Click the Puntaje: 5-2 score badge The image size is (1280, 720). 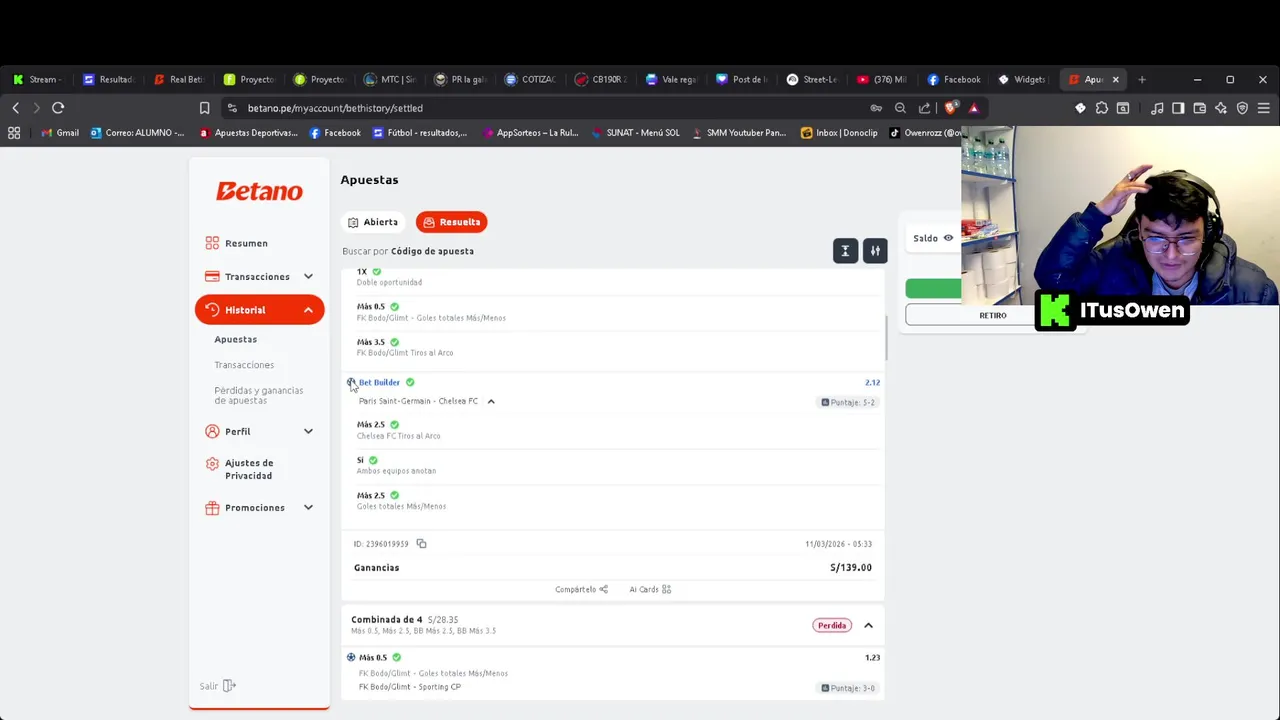click(848, 402)
